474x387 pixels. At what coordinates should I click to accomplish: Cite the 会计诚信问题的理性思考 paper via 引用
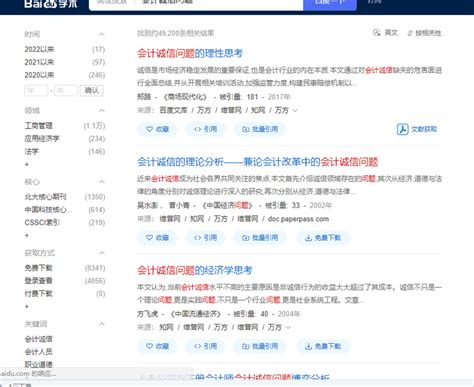pyautogui.click(x=205, y=129)
